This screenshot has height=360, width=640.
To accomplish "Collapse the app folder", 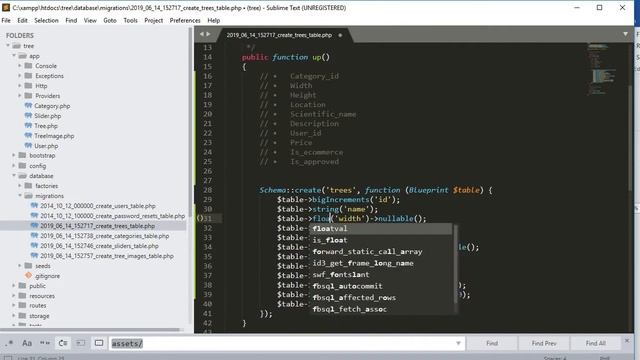I will 13,56.
